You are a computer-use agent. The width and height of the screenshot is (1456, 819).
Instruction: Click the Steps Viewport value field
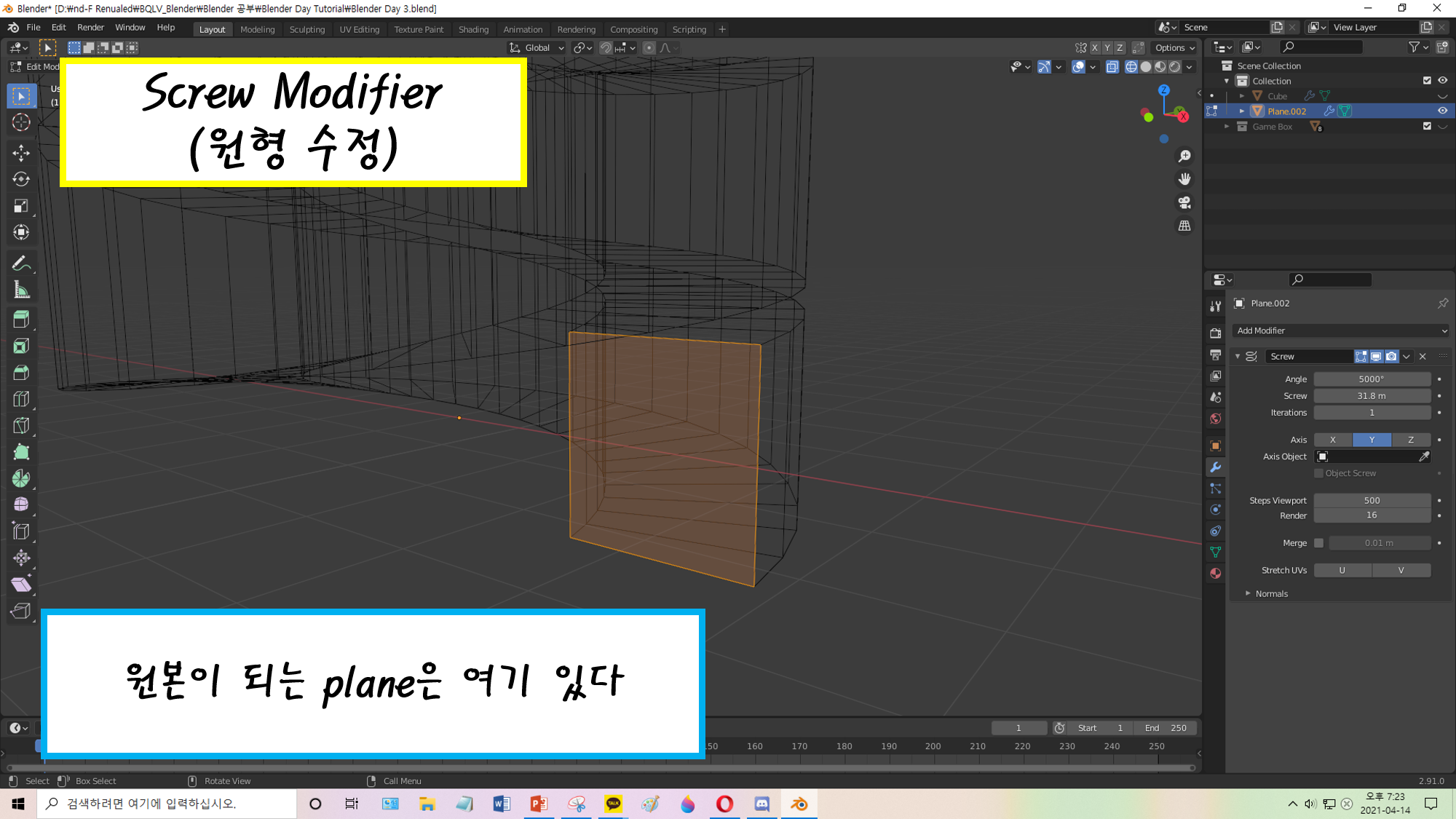tap(1372, 501)
